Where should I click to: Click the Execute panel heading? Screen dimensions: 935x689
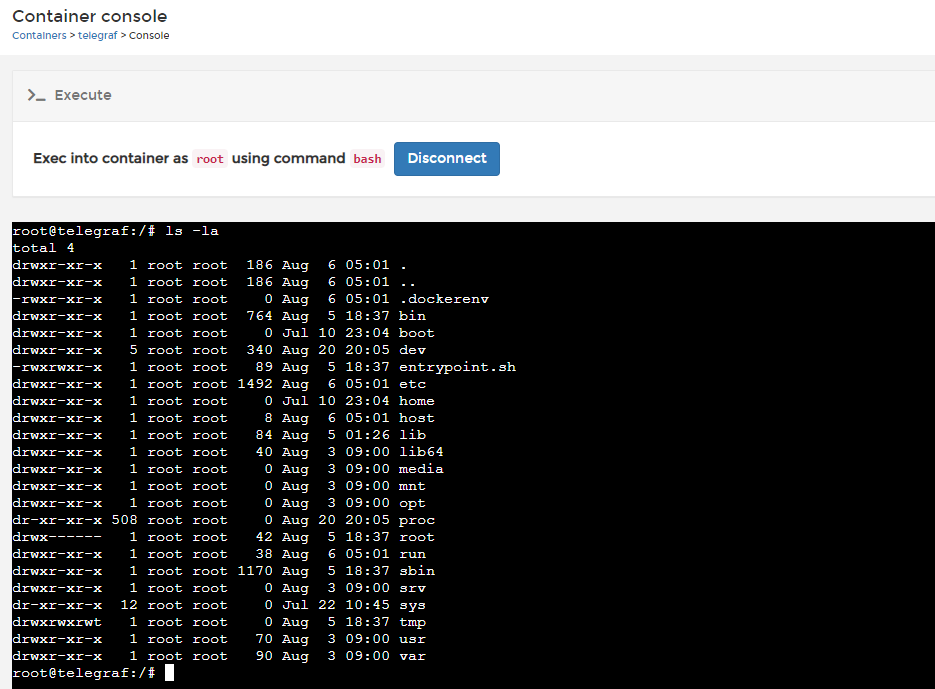83,95
